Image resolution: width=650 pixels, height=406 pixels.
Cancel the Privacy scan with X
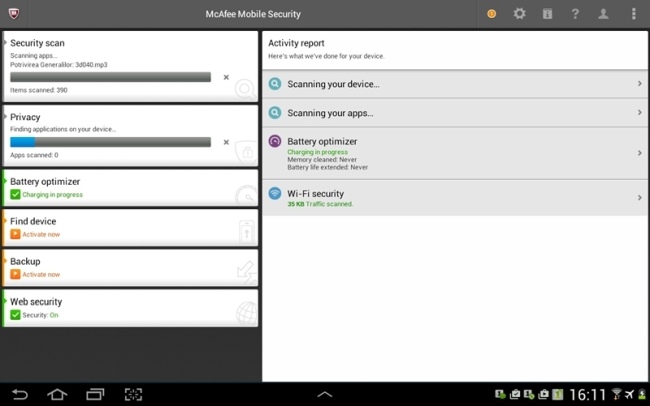click(226, 142)
